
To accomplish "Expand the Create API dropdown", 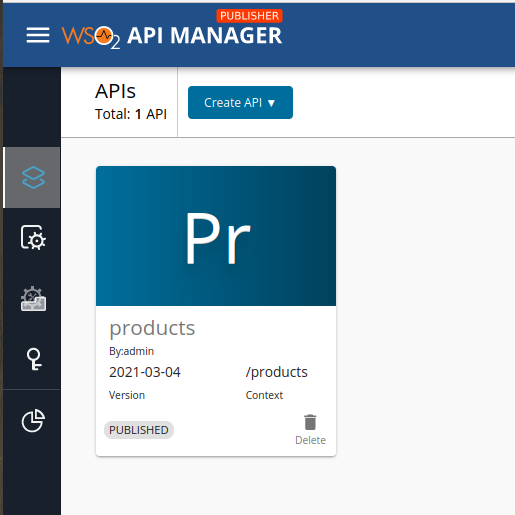I will pos(240,102).
